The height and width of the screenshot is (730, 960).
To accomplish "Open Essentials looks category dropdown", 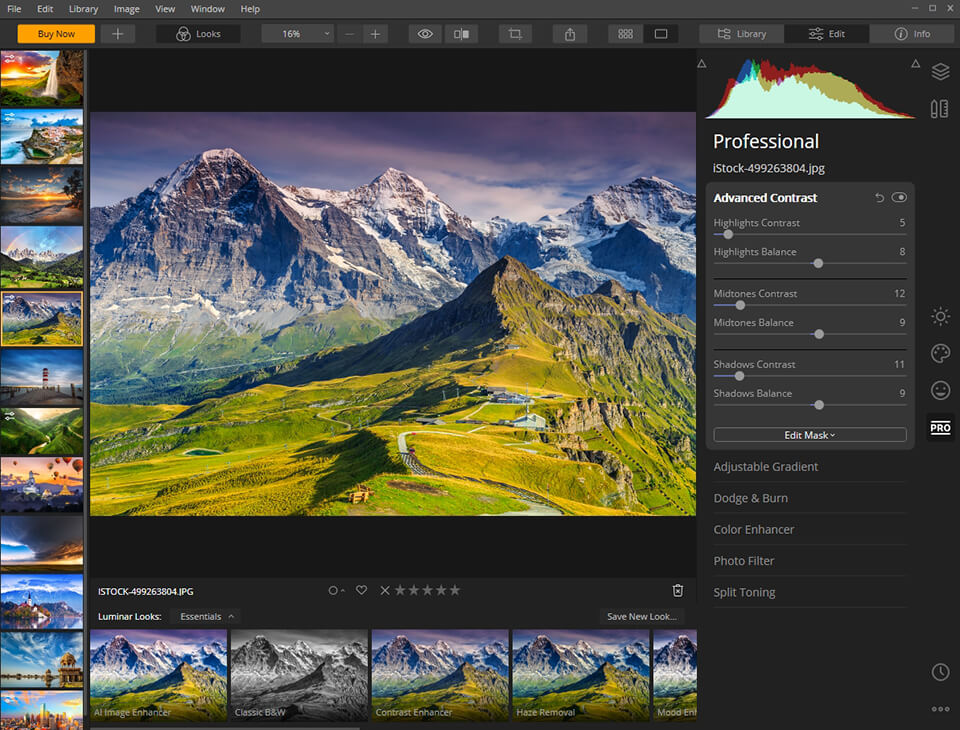I will (204, 617).
